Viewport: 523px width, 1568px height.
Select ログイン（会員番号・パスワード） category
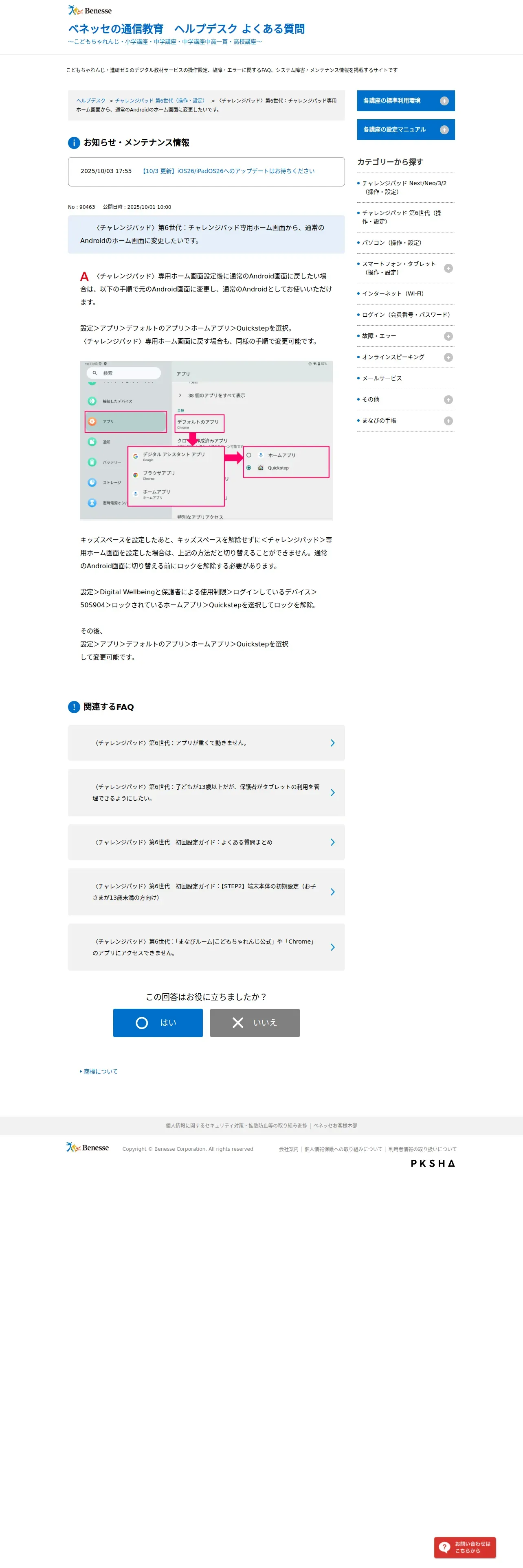coord(406,315)
